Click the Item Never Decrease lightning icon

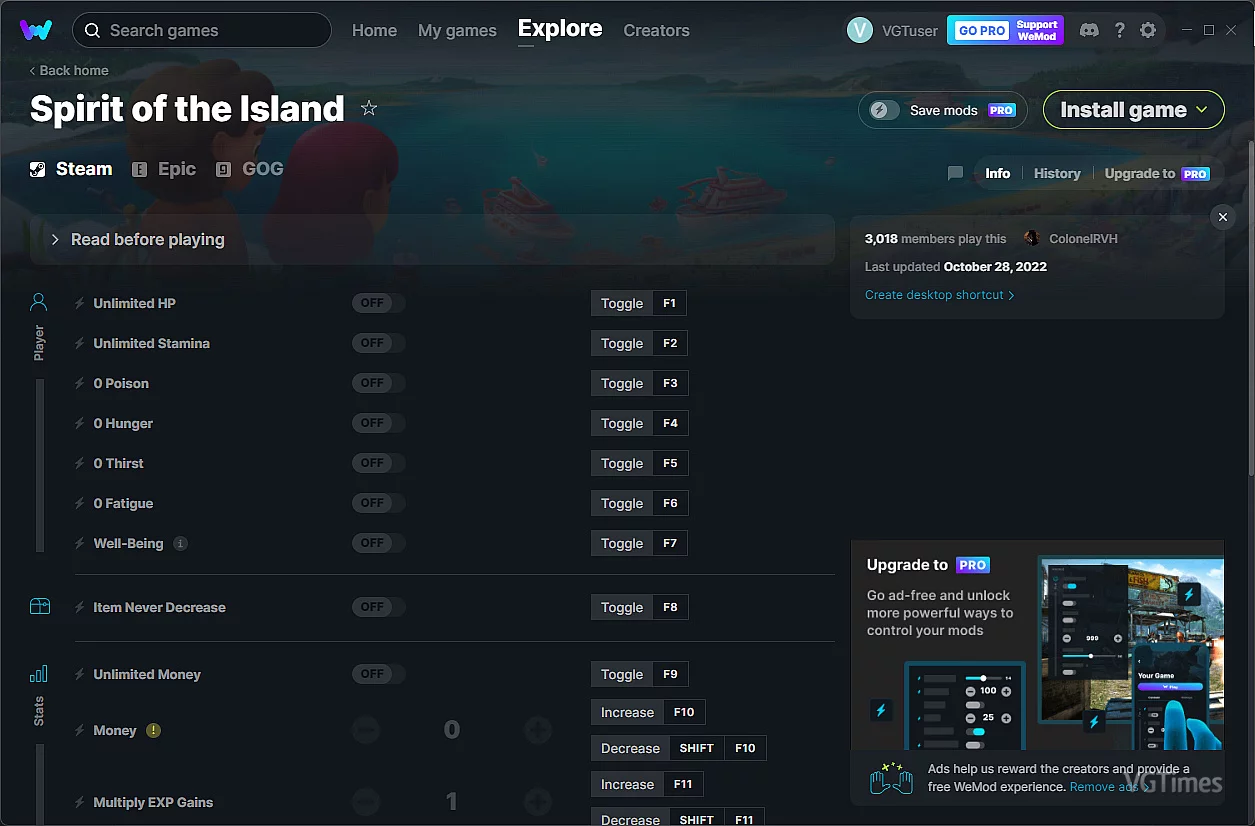click(80, 607)
